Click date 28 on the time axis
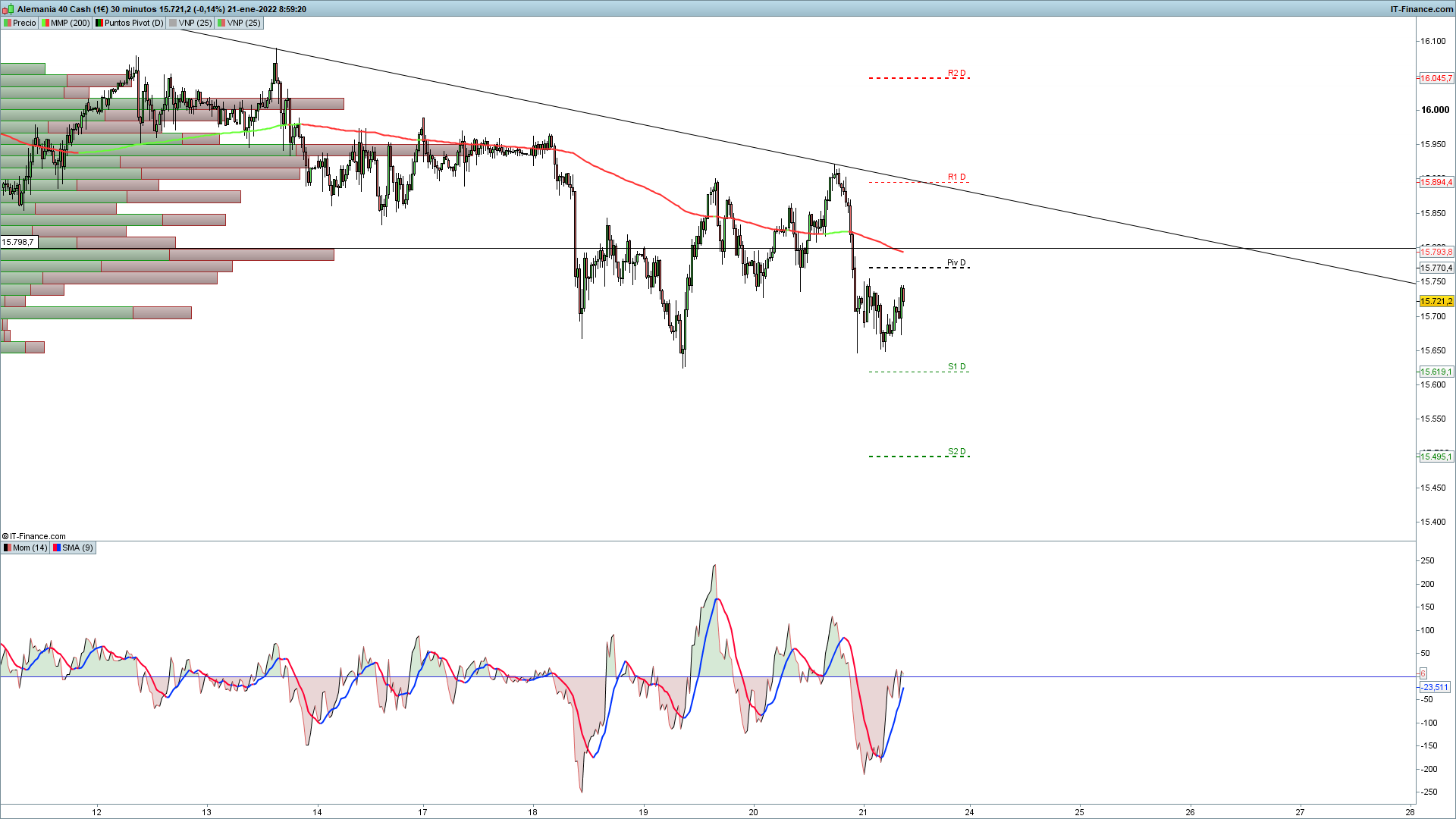 (x=1409, y=812)
